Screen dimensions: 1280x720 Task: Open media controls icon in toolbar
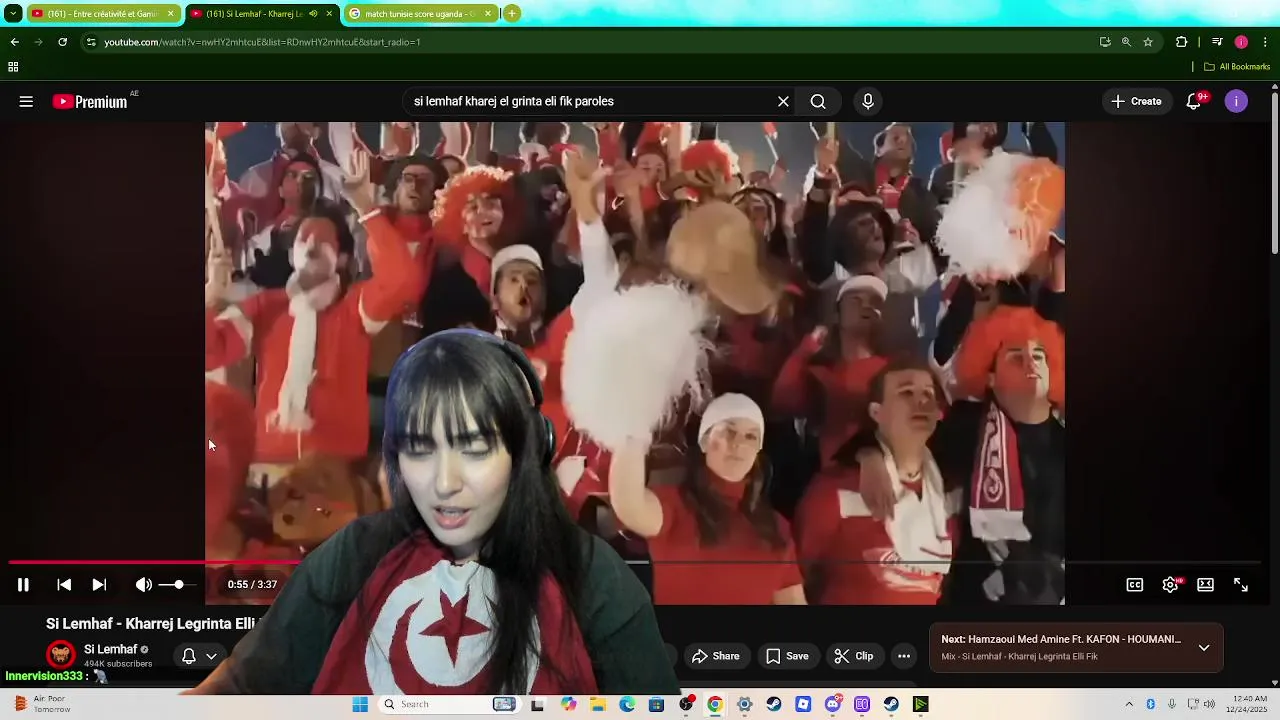point(1217,42)
